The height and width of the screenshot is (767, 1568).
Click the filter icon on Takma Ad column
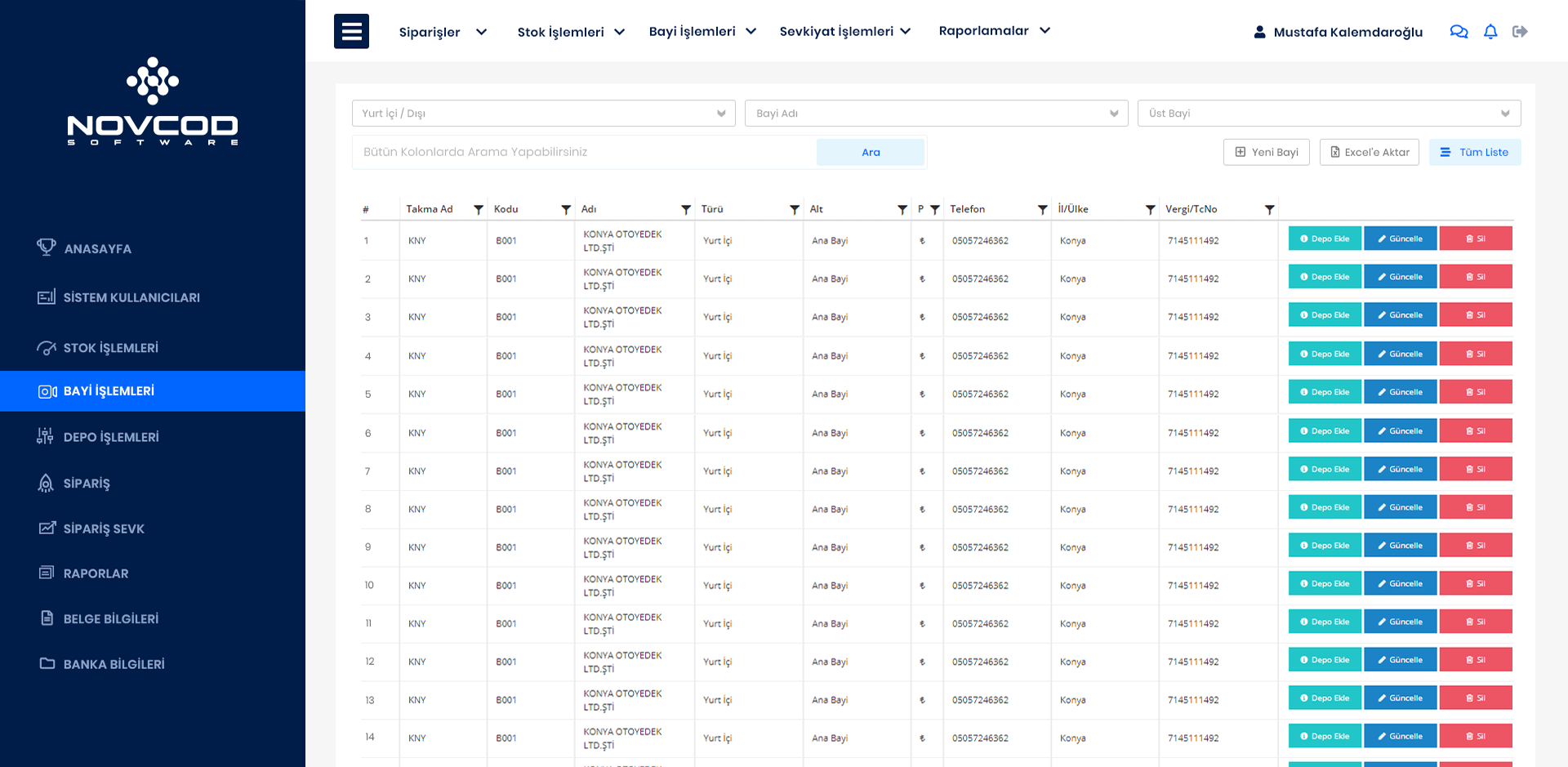point(479,210)
